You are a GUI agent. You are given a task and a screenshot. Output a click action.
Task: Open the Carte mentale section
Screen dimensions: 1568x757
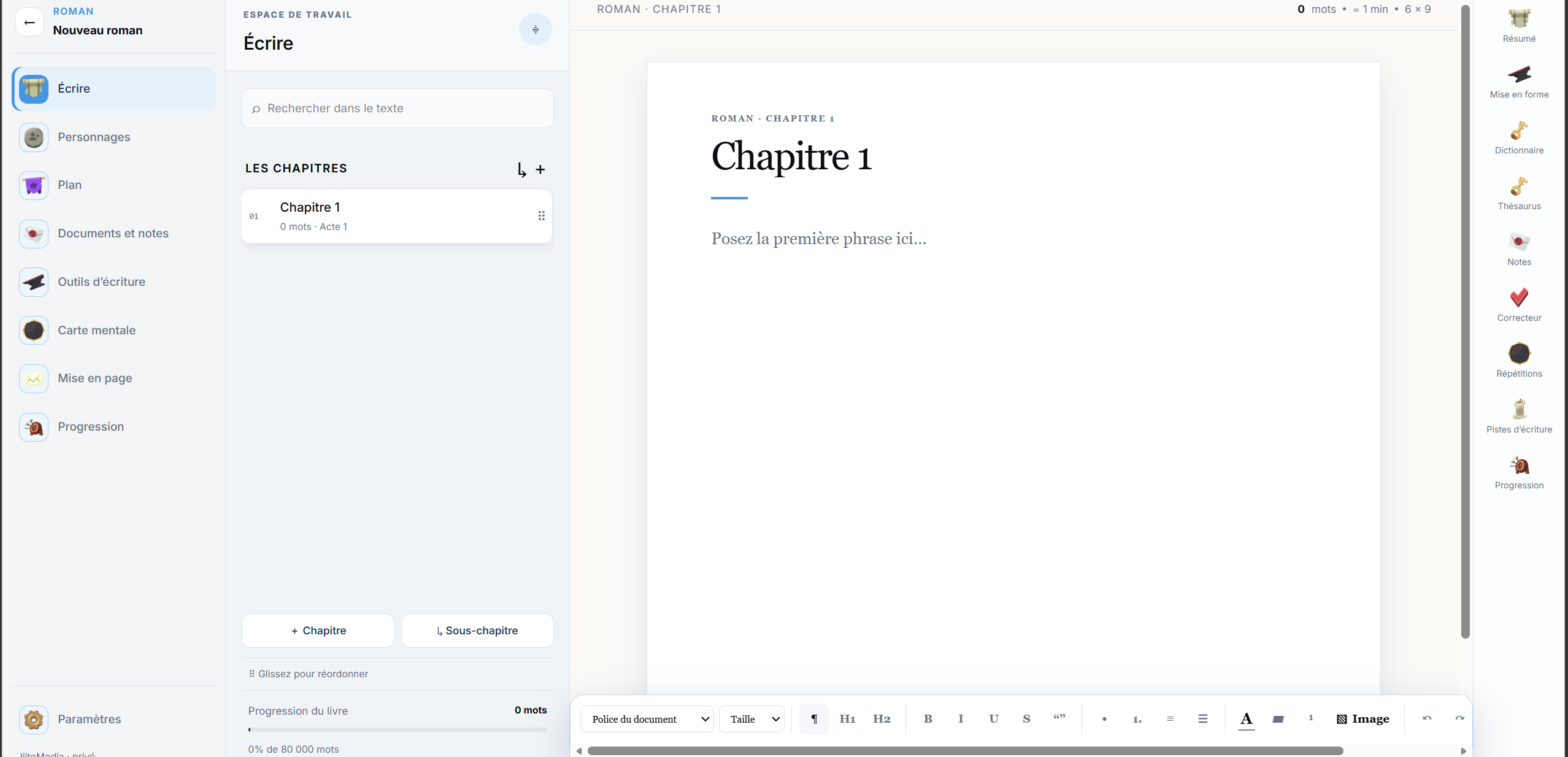click(114, 330)
